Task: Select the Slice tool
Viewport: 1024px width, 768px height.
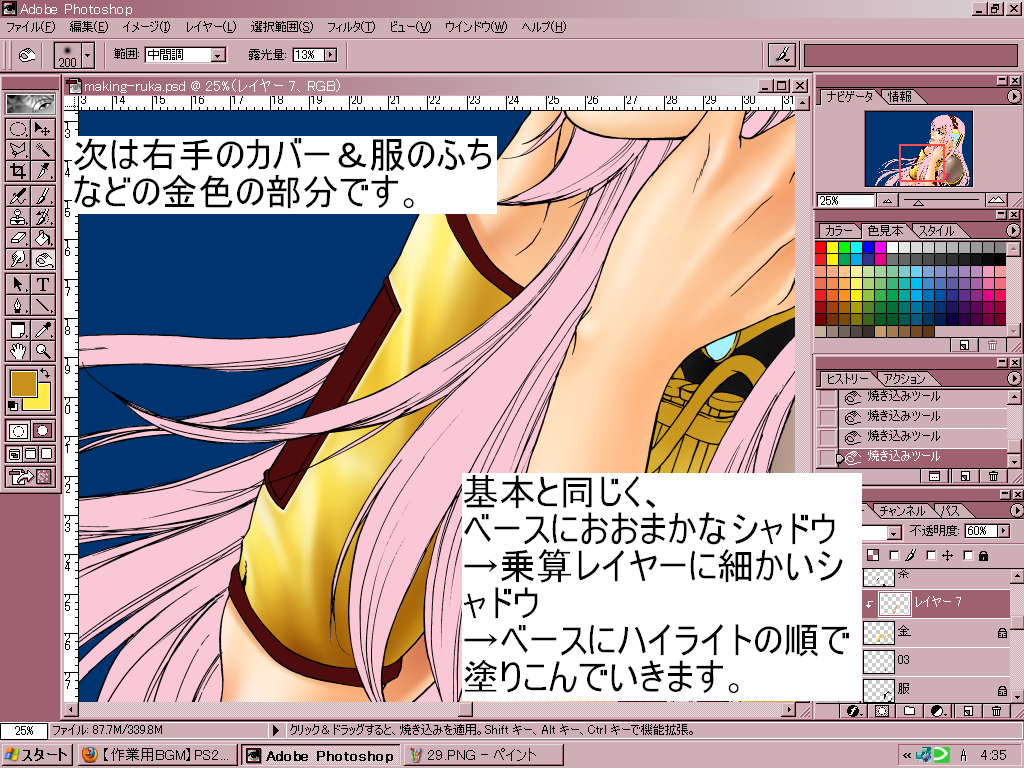Action: pos(43,171)
